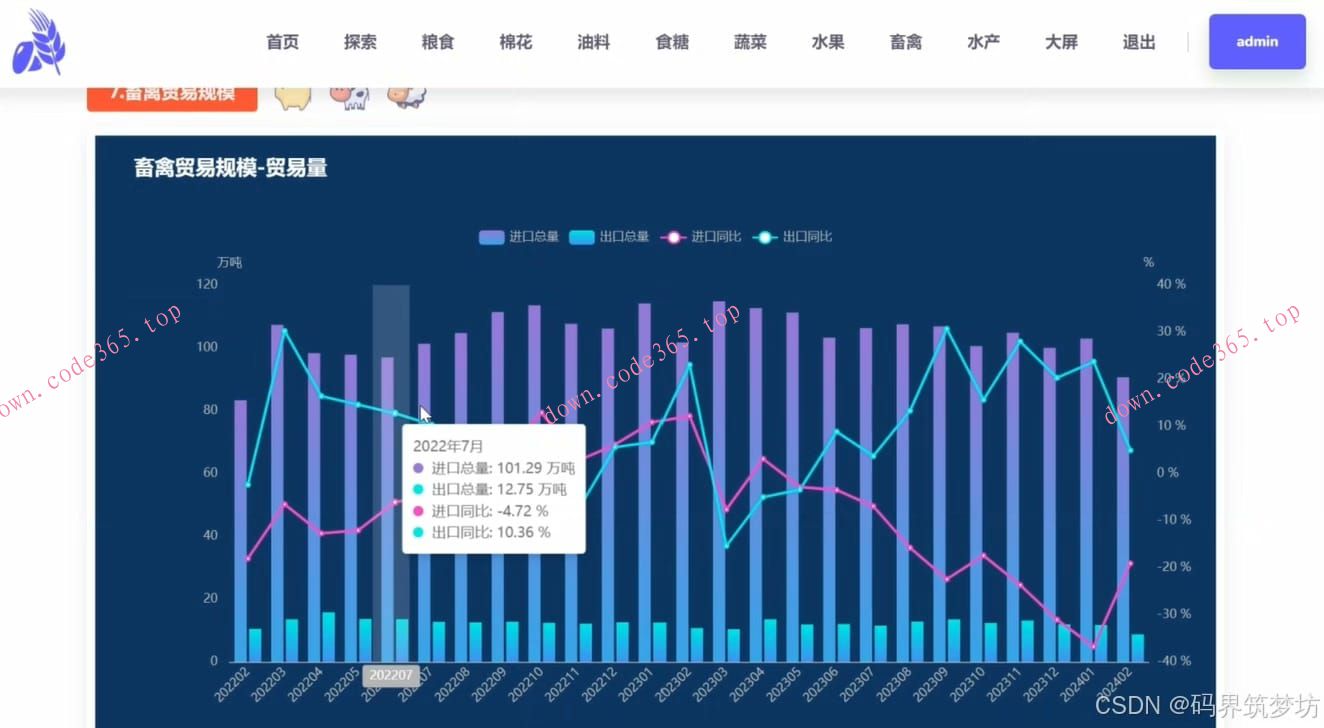Click the 202304 x-axis label

click(x=749, y=684)
